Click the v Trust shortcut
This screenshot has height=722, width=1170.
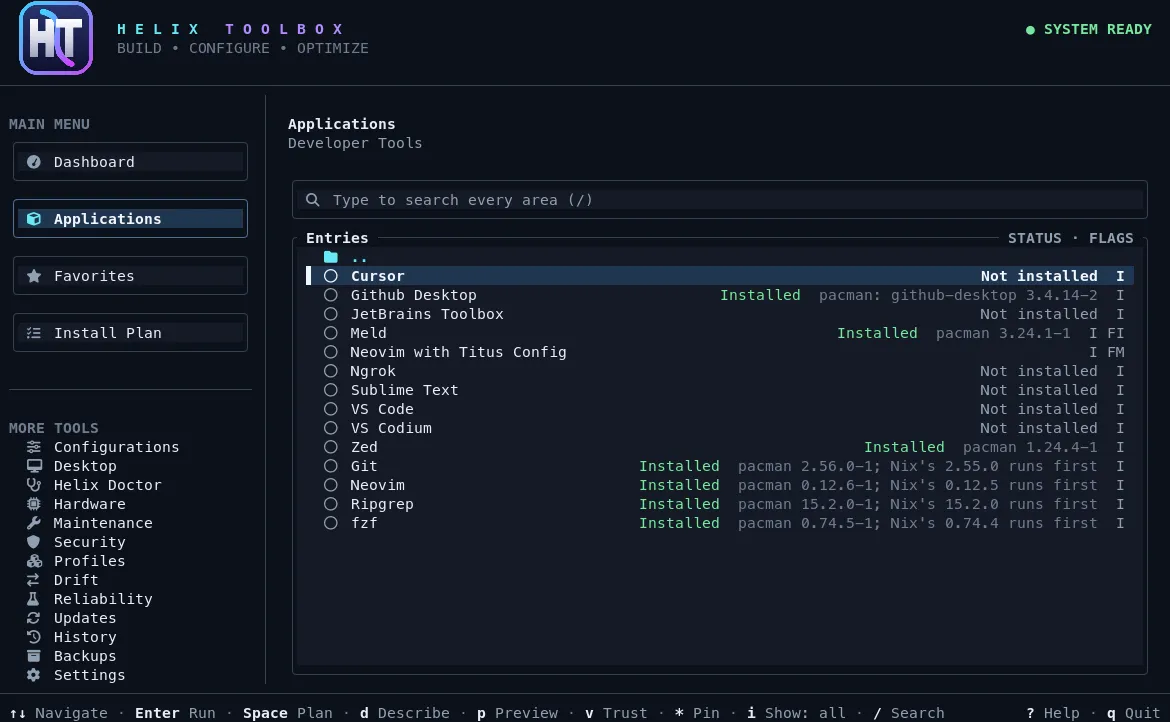[x=616, y=713]
